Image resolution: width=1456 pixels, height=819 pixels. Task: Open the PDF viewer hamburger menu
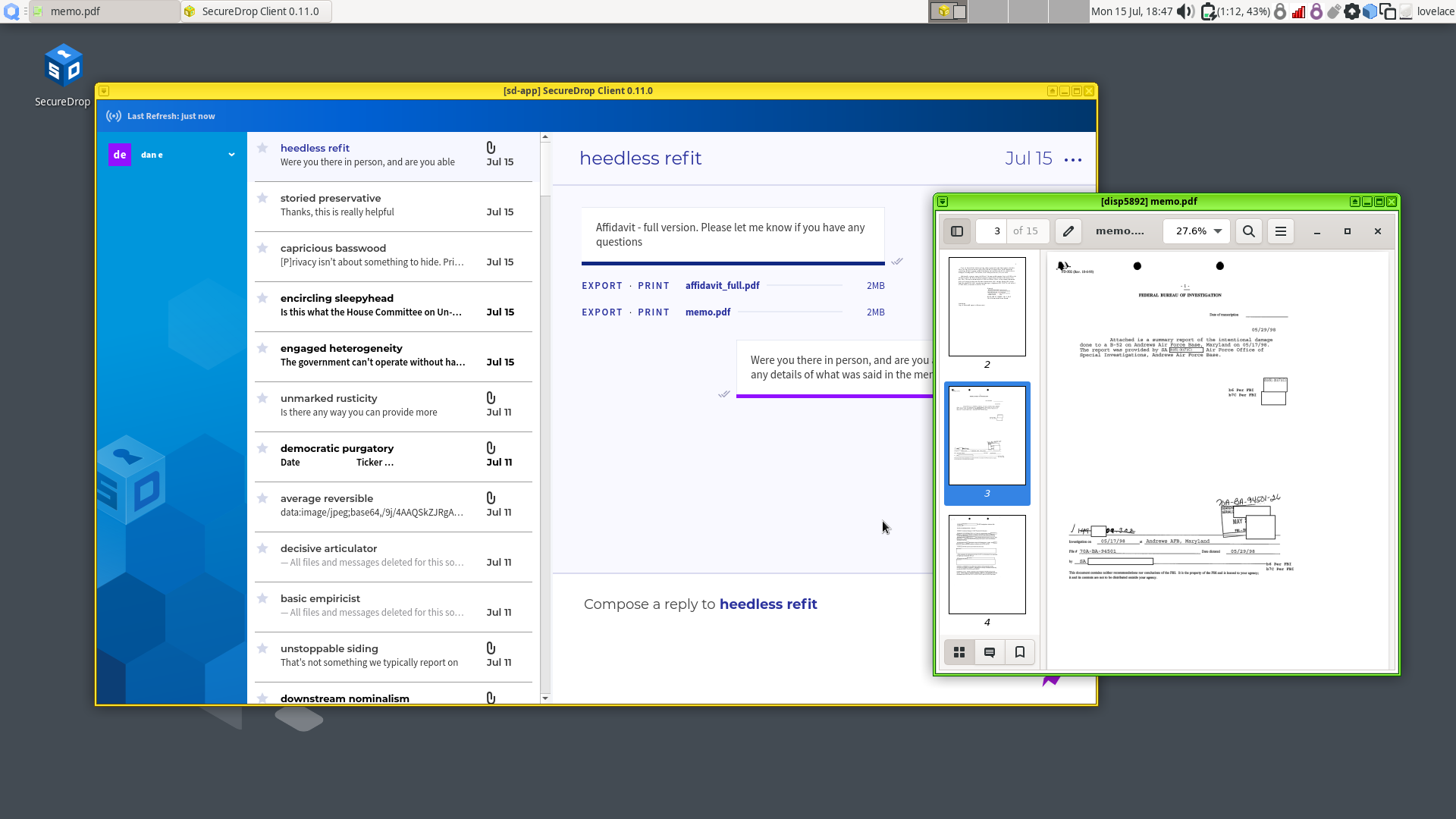point(1280,231)
